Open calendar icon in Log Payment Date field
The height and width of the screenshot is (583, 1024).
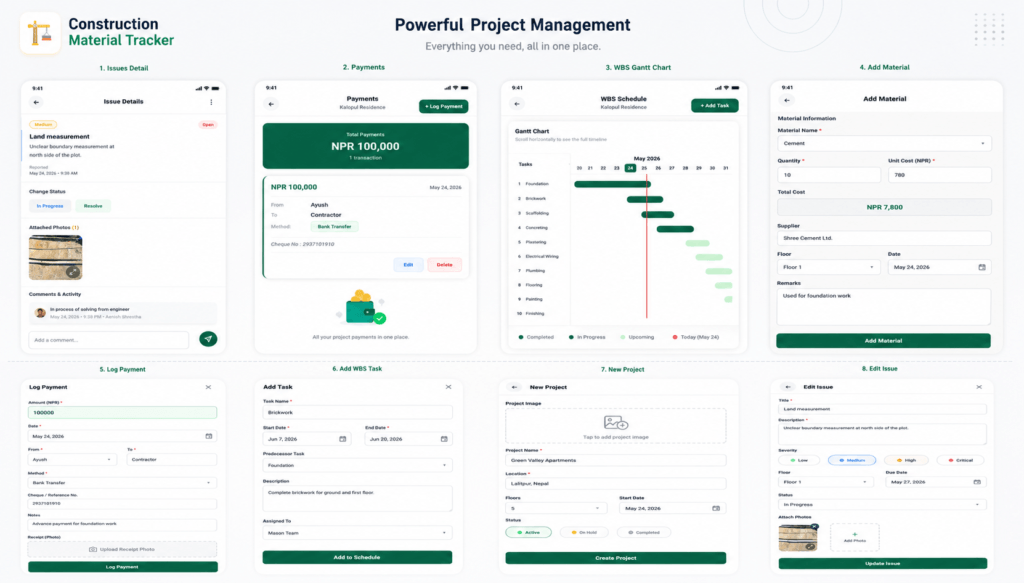click(209, 436)
